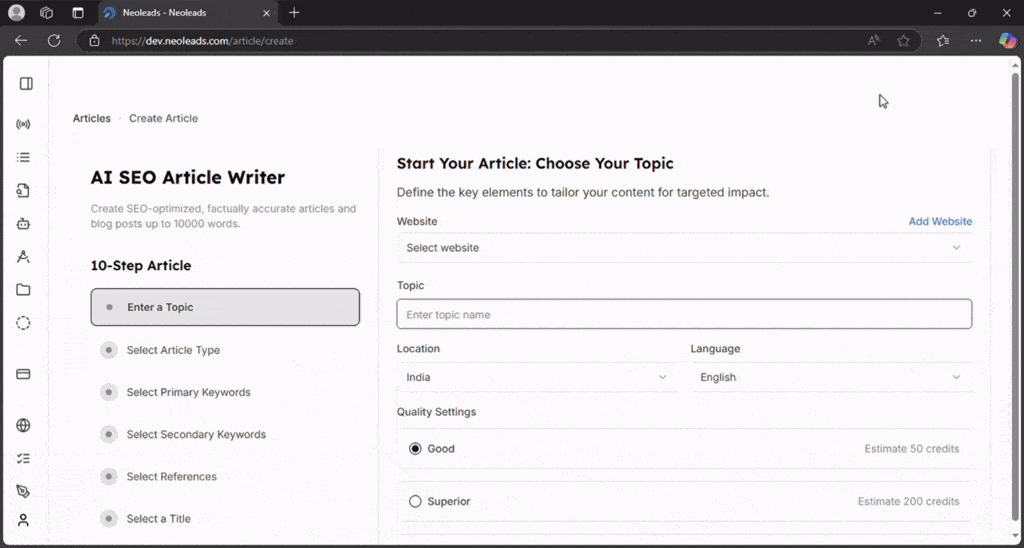The width and height of the screenshot is (1024, 548).
Task: Click the Add Website link
Action: [940, 221]
